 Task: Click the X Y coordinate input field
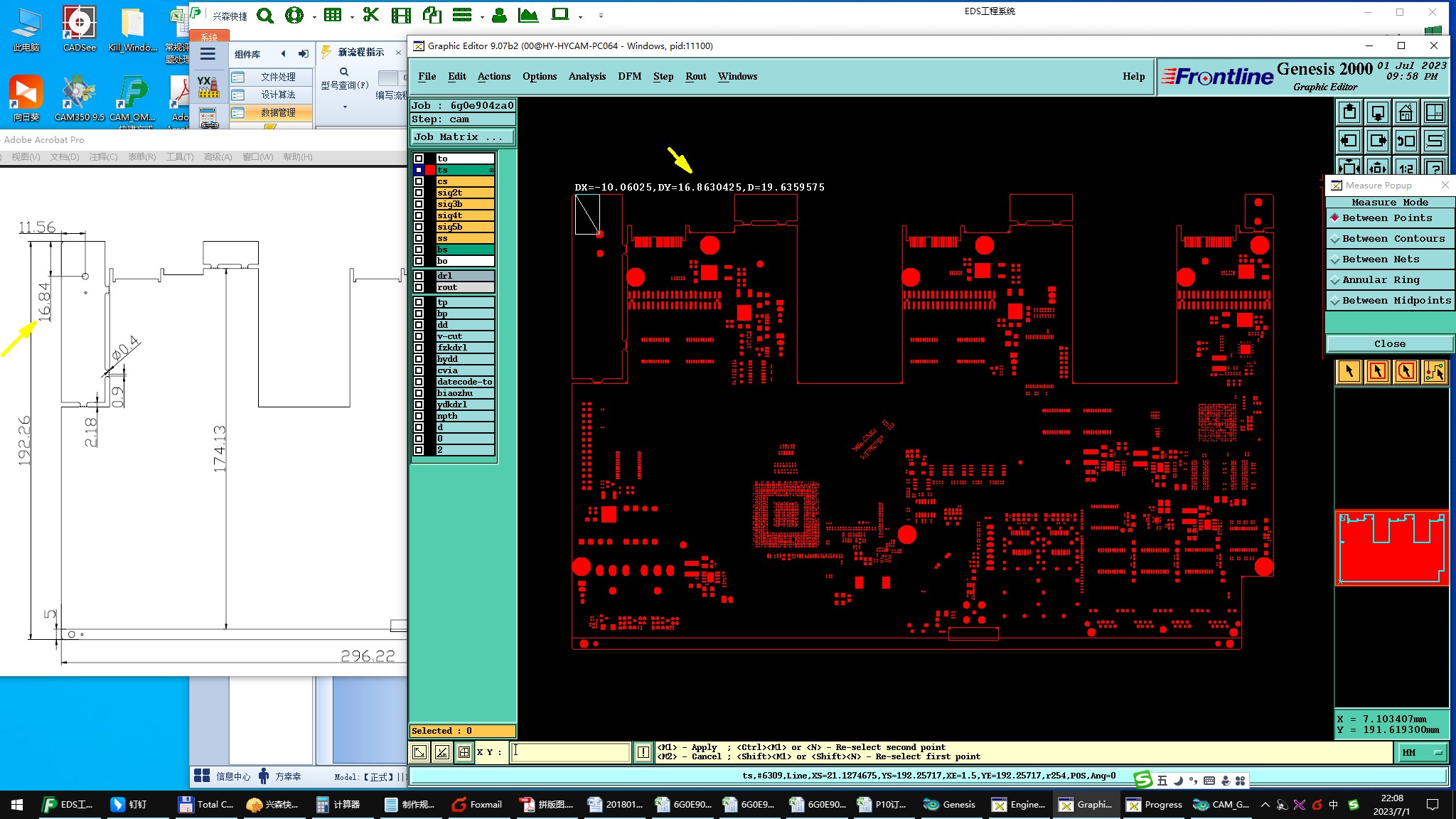(x=570, y=752)
